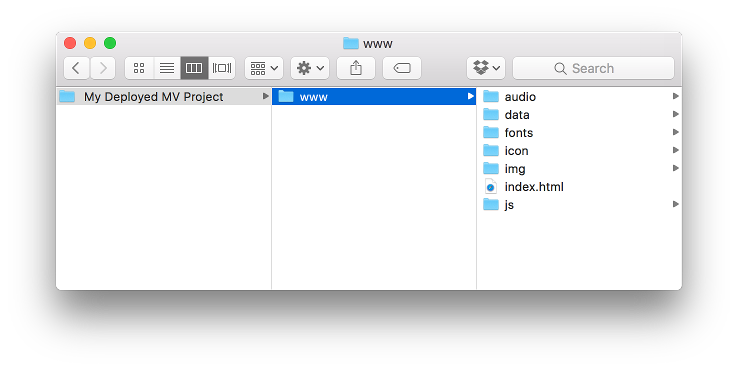Click the Search field

tap(594, 68)
